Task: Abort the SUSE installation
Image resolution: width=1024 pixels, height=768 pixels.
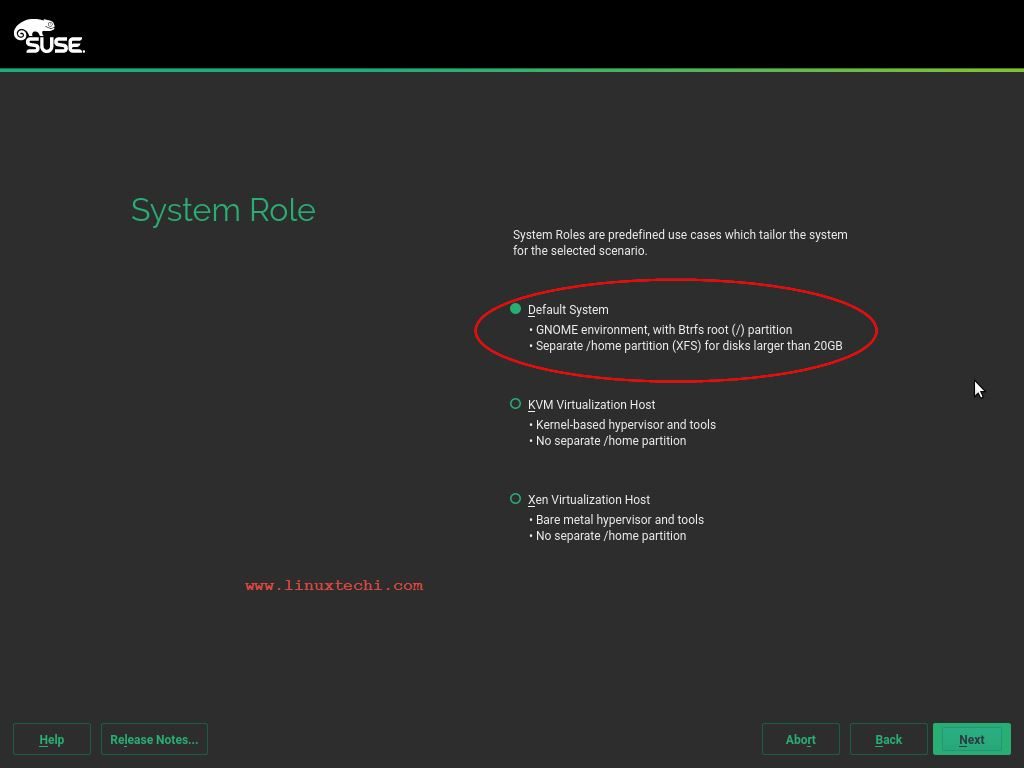Action: [x=800, y=739]
